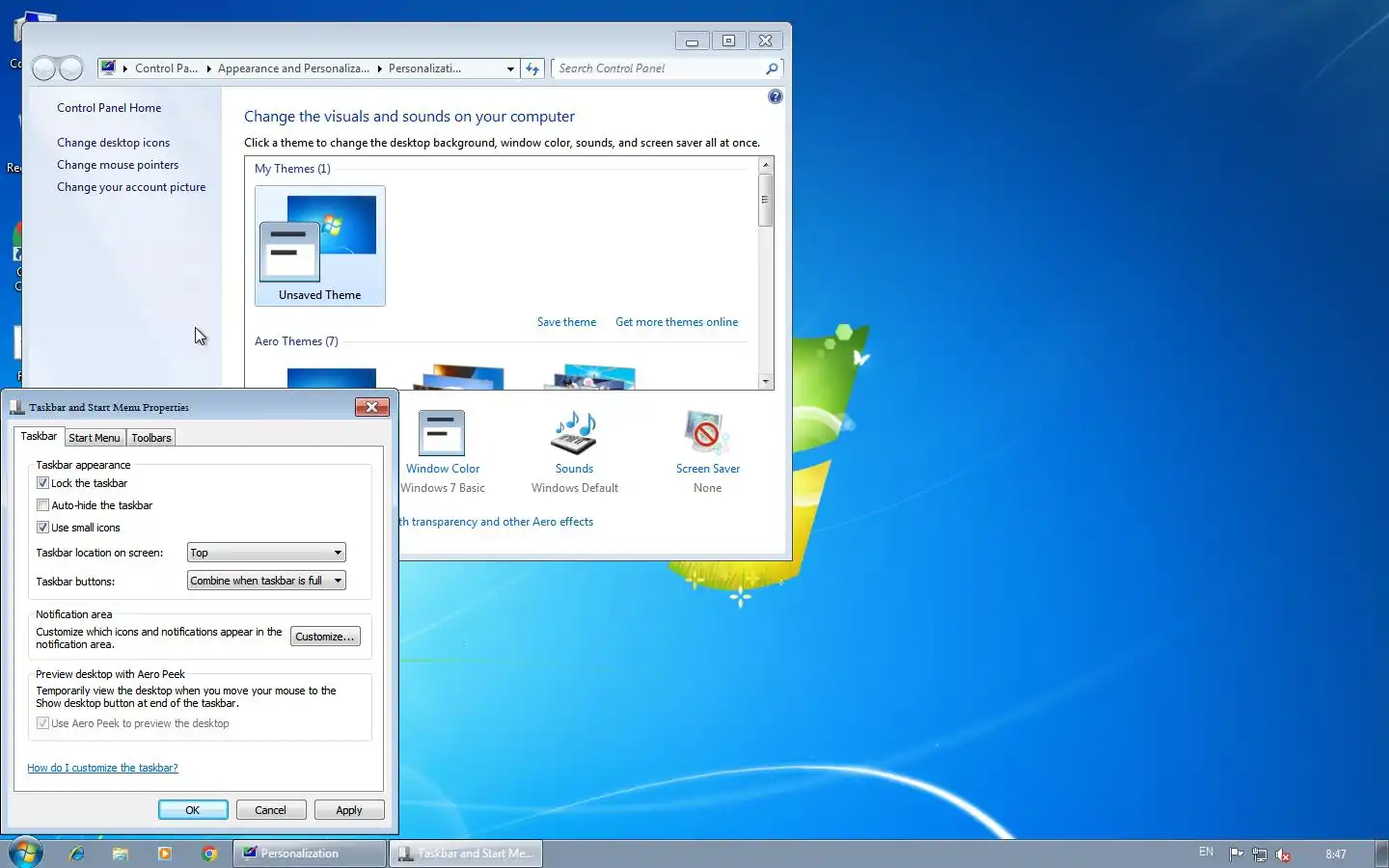
Task: Launch Windows Media Player from taskbar
Action: (165, 854)
